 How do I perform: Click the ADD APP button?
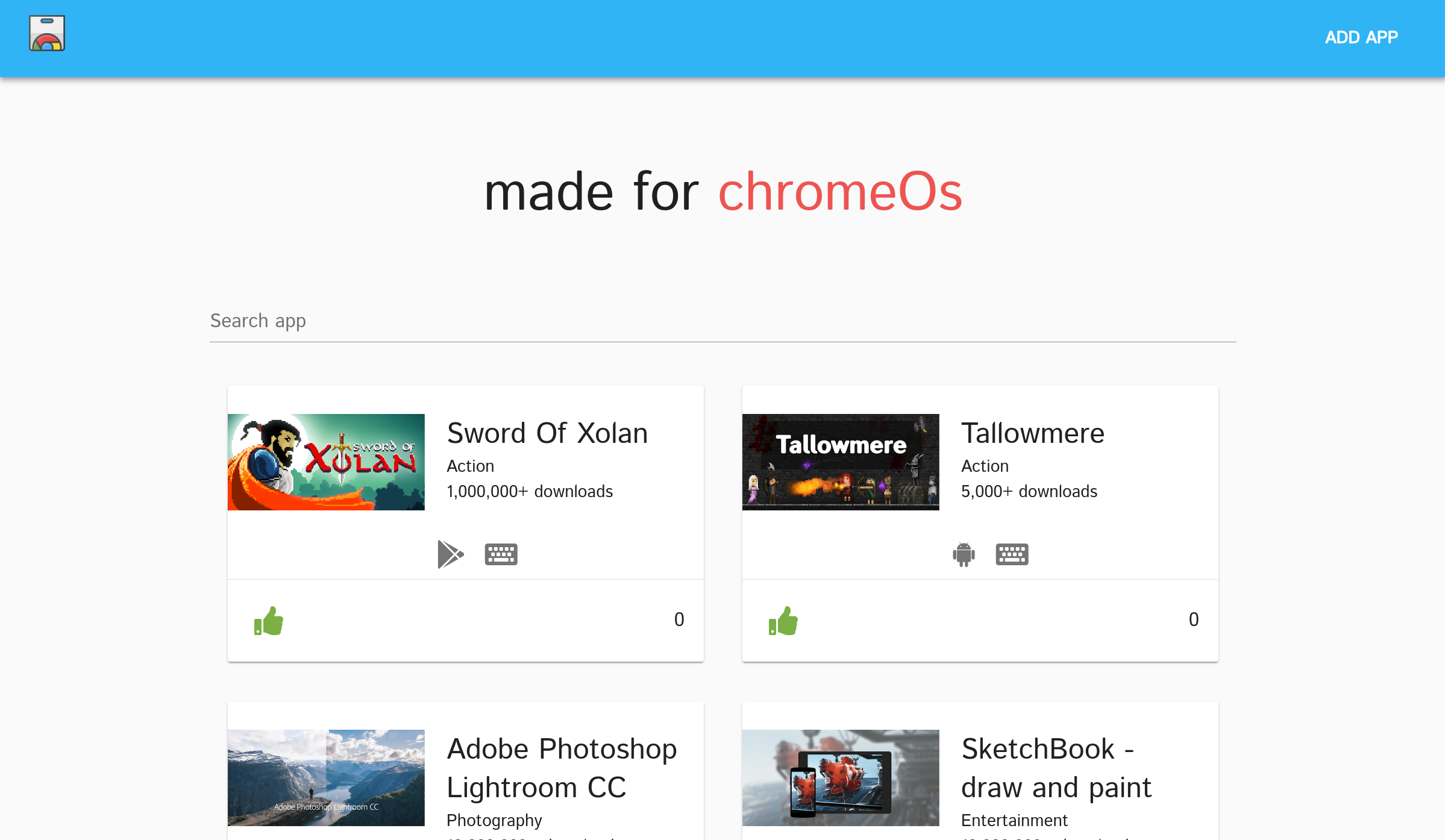(1362, 37)
